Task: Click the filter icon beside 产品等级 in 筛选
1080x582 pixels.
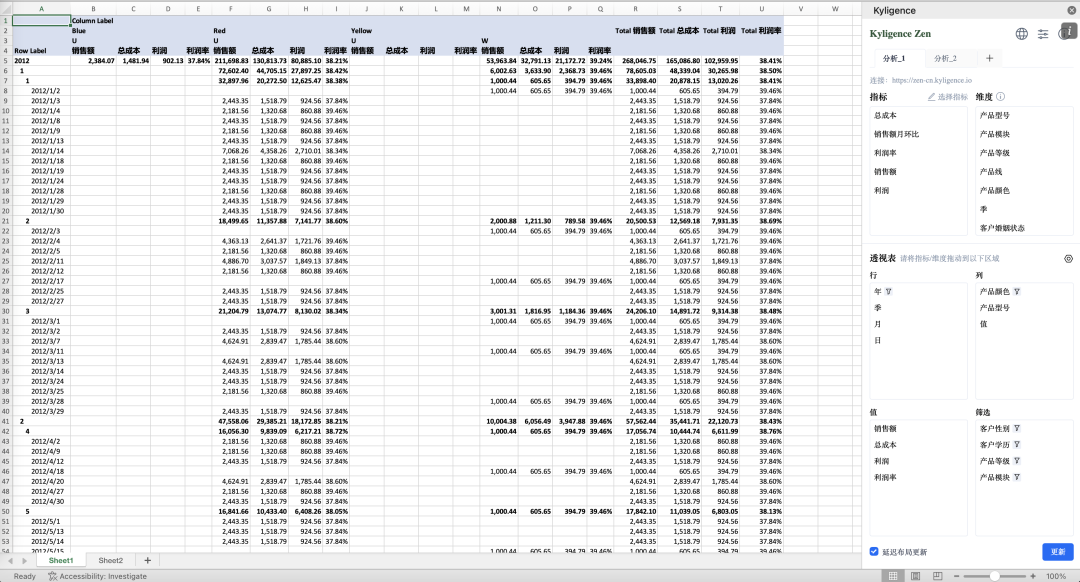Action: coord(1017,461)
